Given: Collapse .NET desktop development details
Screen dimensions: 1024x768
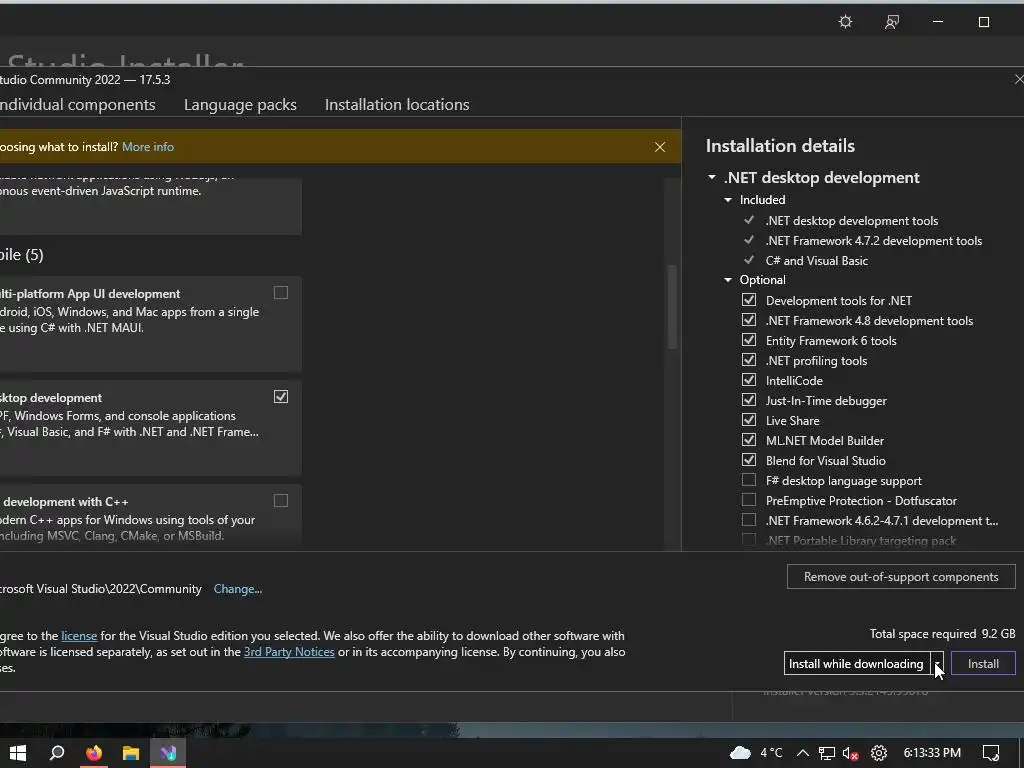Looking at the screenshot, I should tap(712, 178).
